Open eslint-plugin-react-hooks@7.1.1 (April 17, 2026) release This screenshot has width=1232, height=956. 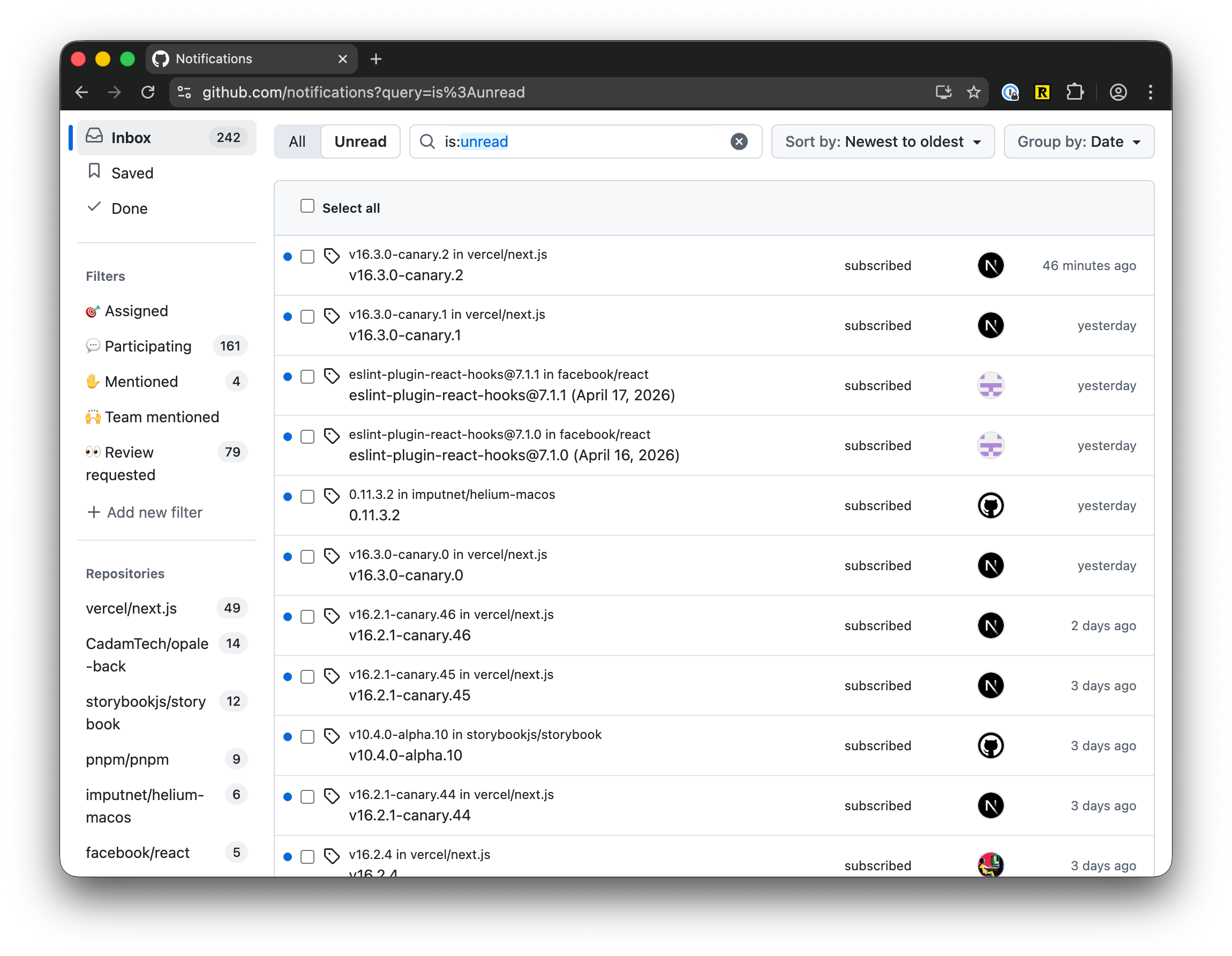(512, 395)
